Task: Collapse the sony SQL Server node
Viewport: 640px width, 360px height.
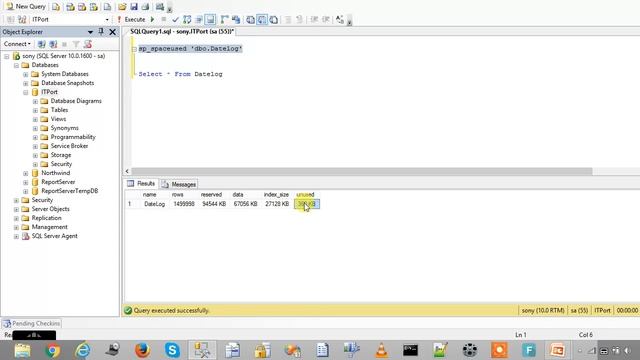Action: click(7, 56)
